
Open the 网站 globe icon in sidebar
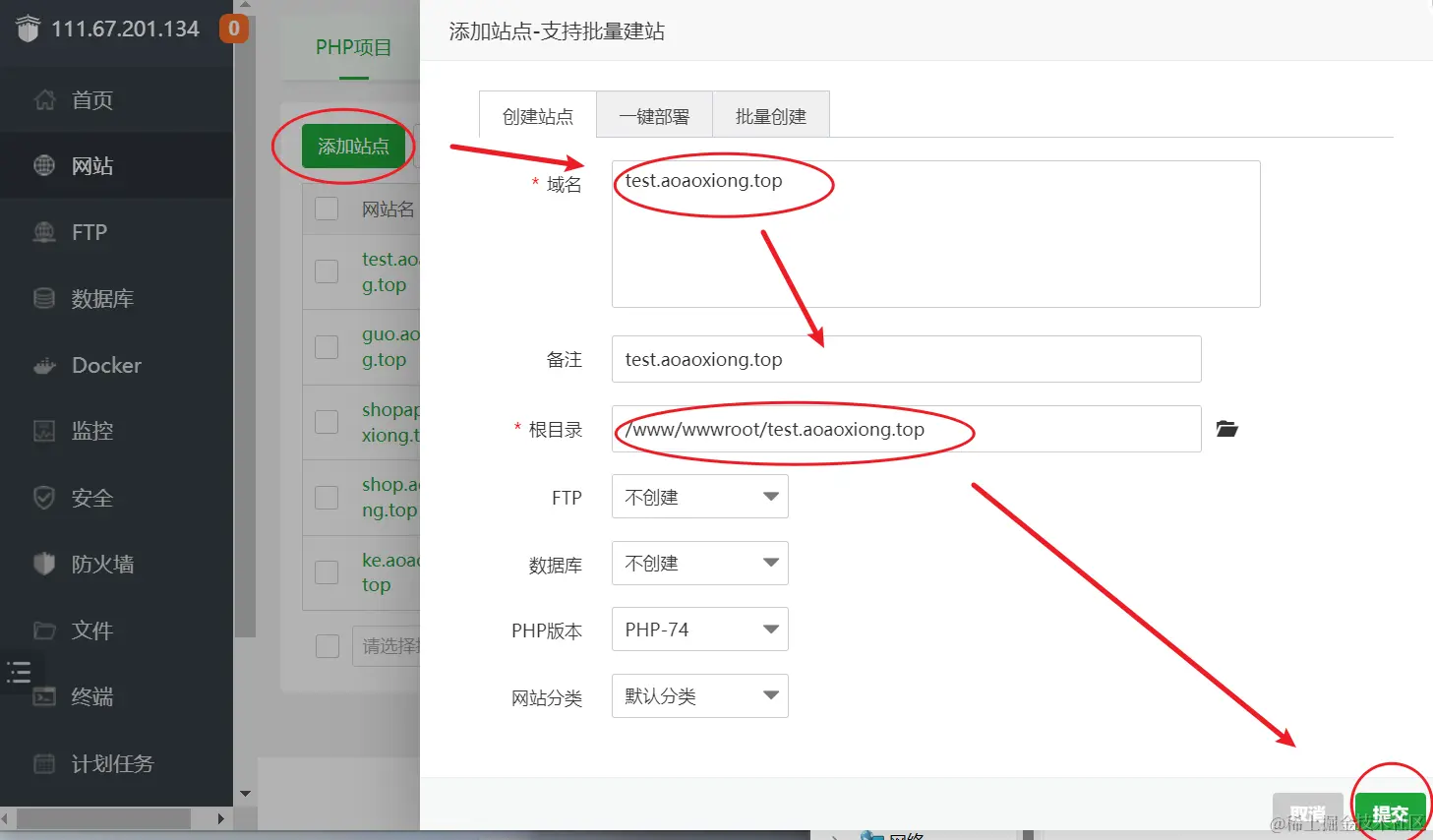[x=44, y=165]
